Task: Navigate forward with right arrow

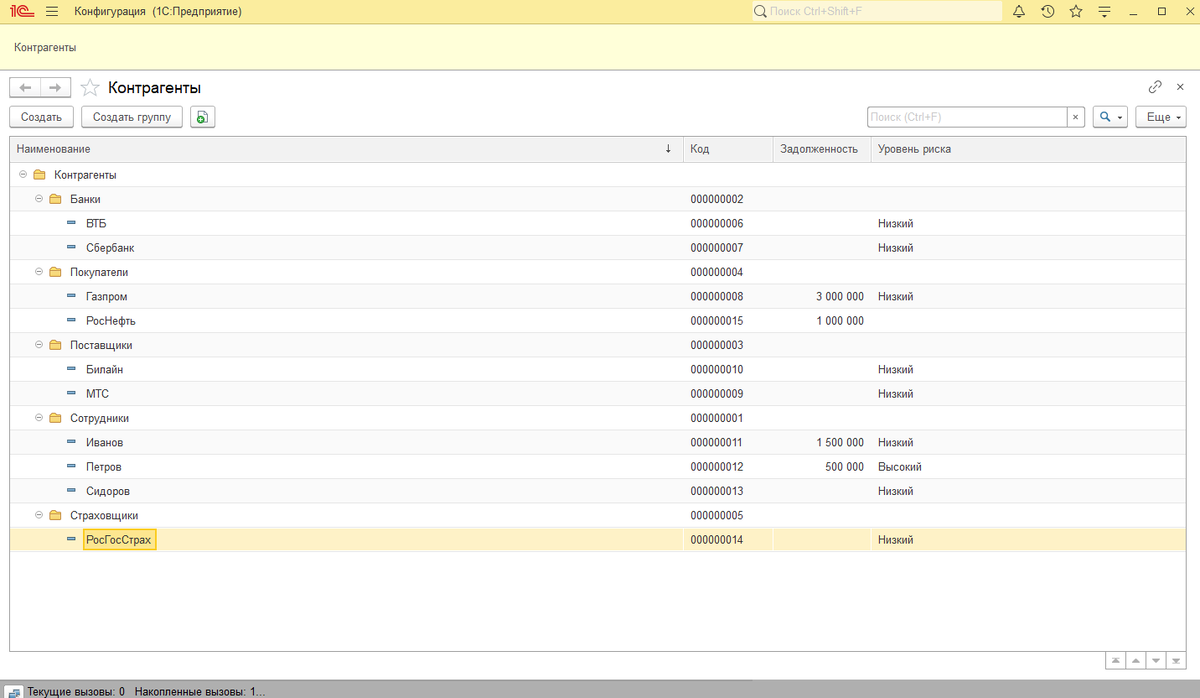Action: click(55, 88)
